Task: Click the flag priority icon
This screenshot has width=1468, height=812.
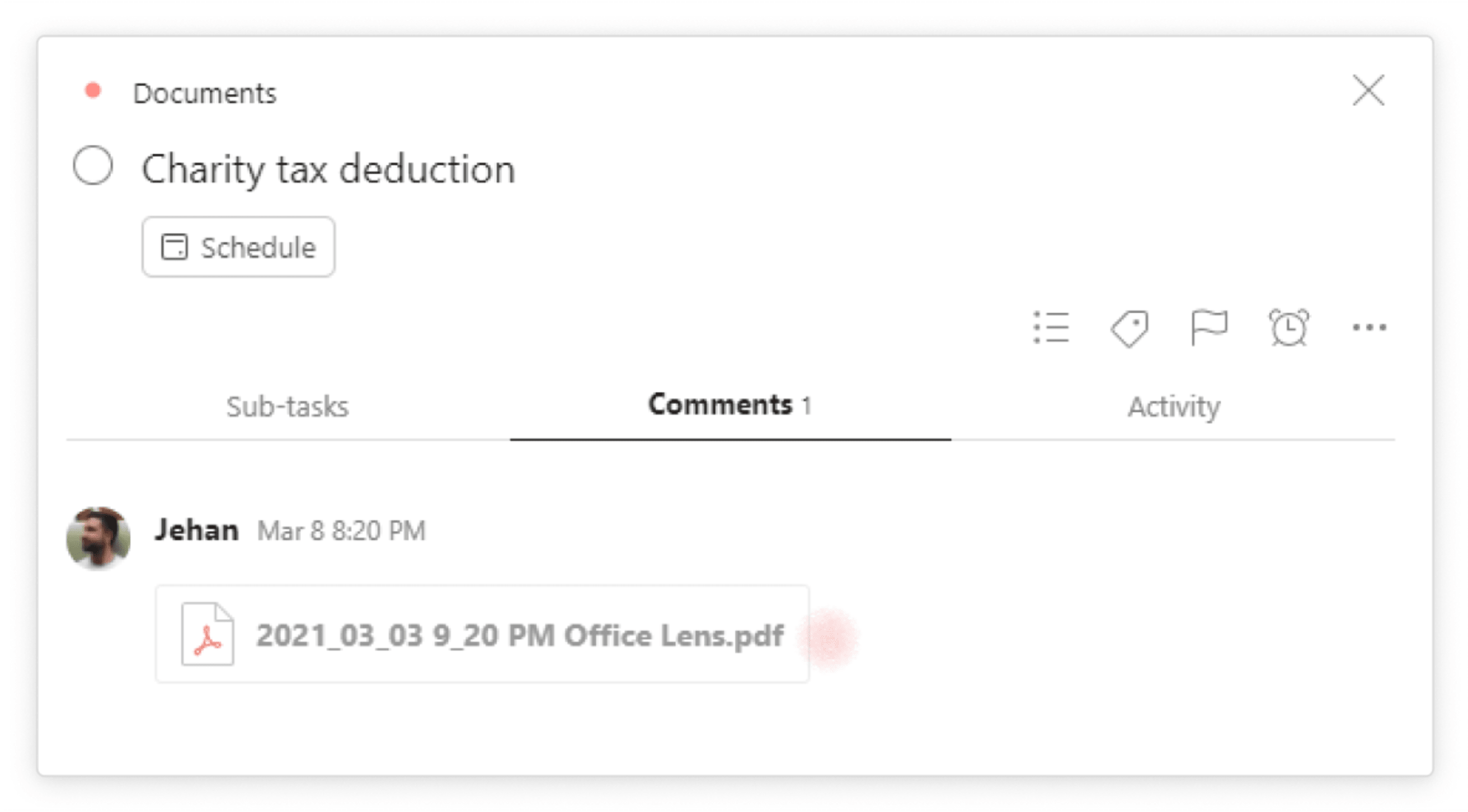Action: [1208, 327]
